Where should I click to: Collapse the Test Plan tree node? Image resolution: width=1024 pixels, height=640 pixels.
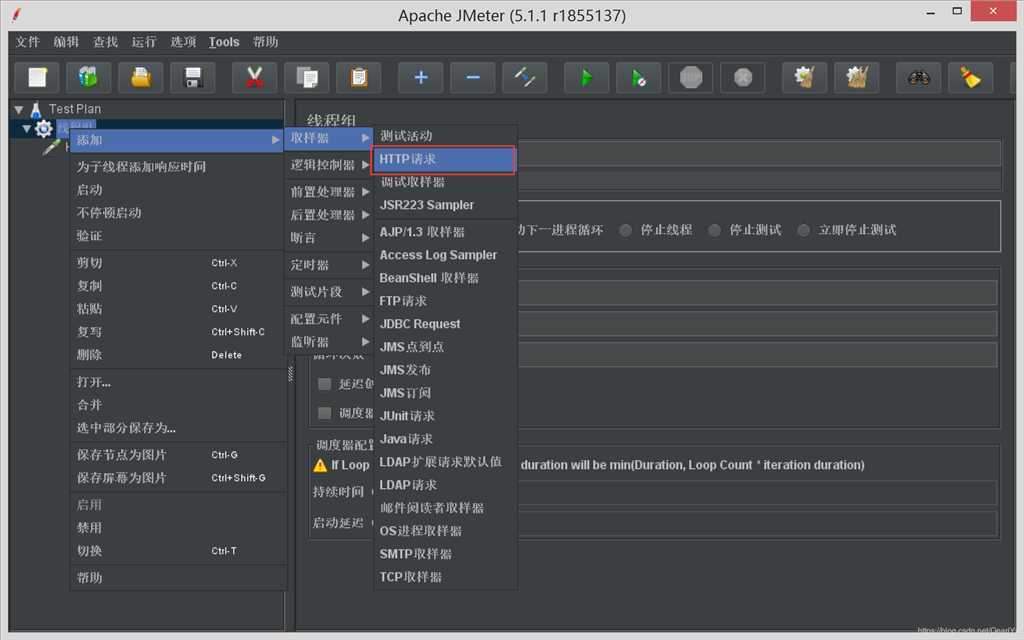click(19, 109)
